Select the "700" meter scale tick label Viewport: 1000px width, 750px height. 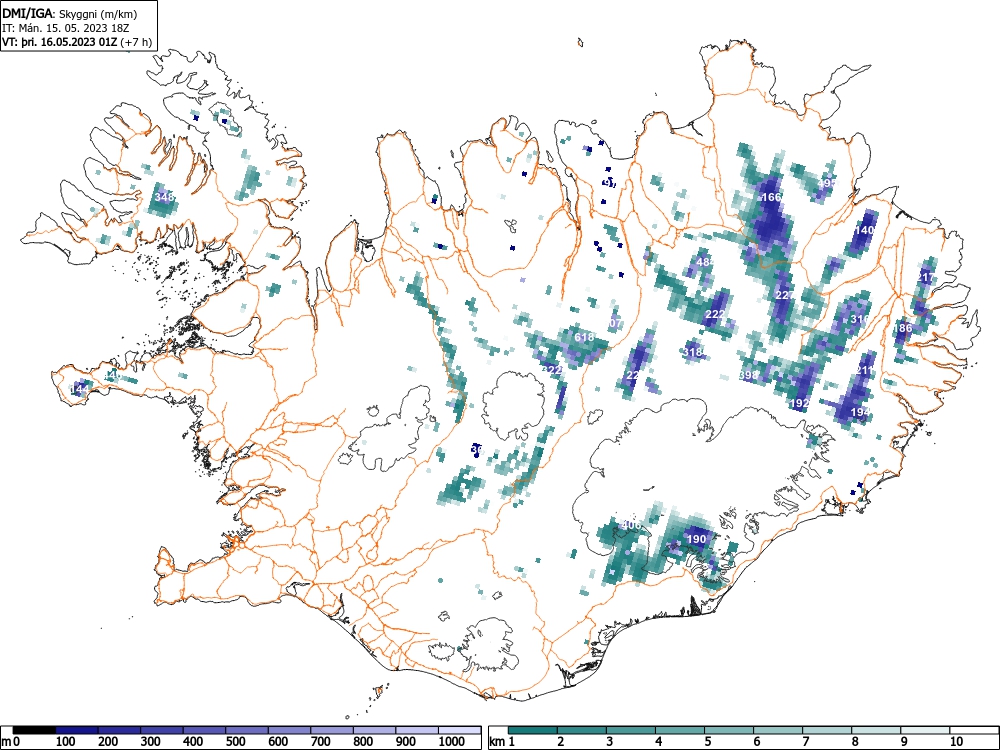click(321, 742)
